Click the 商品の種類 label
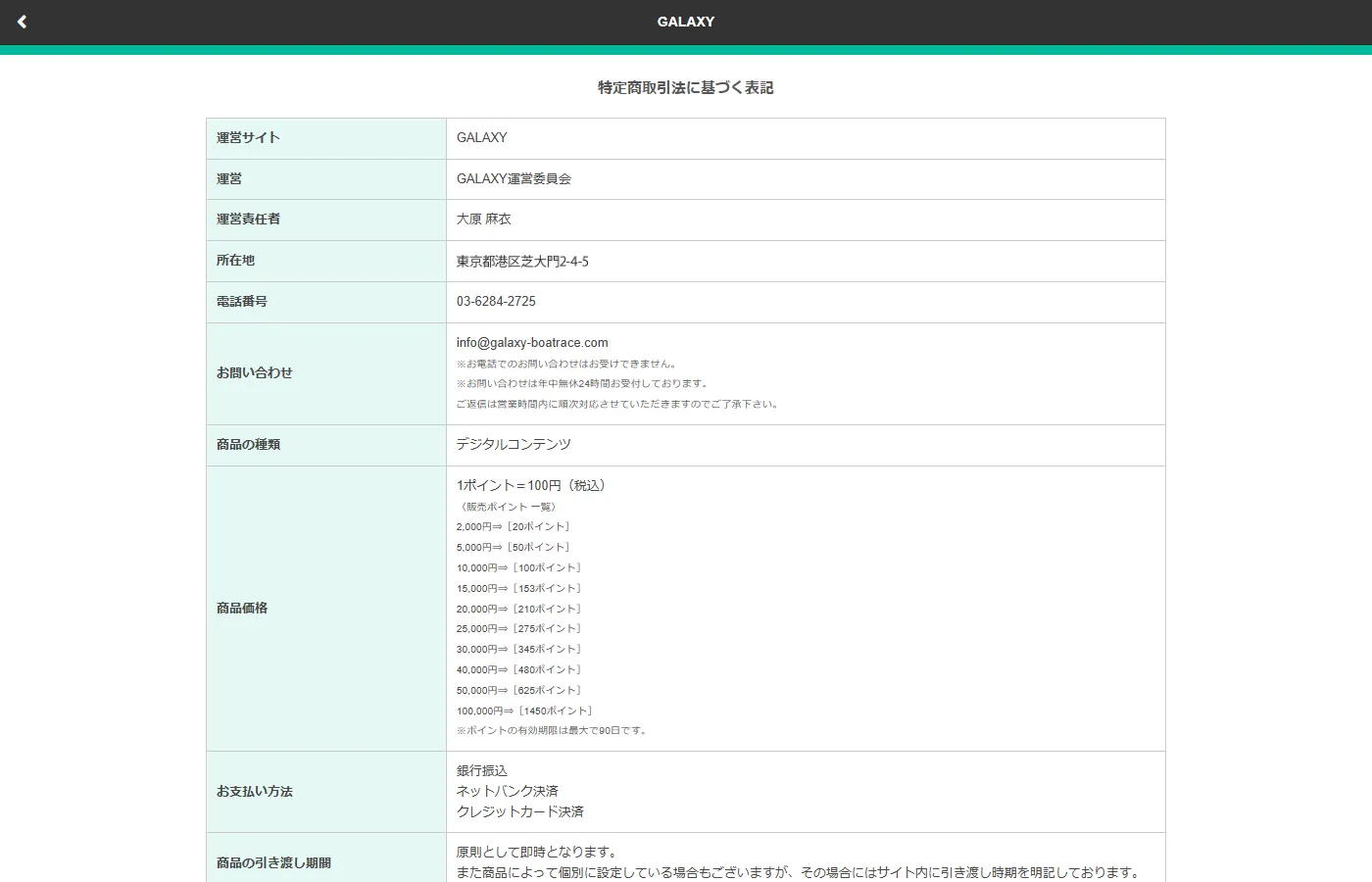The width and height of the screenshot is (1372, 882). click(x=248, y=445)
